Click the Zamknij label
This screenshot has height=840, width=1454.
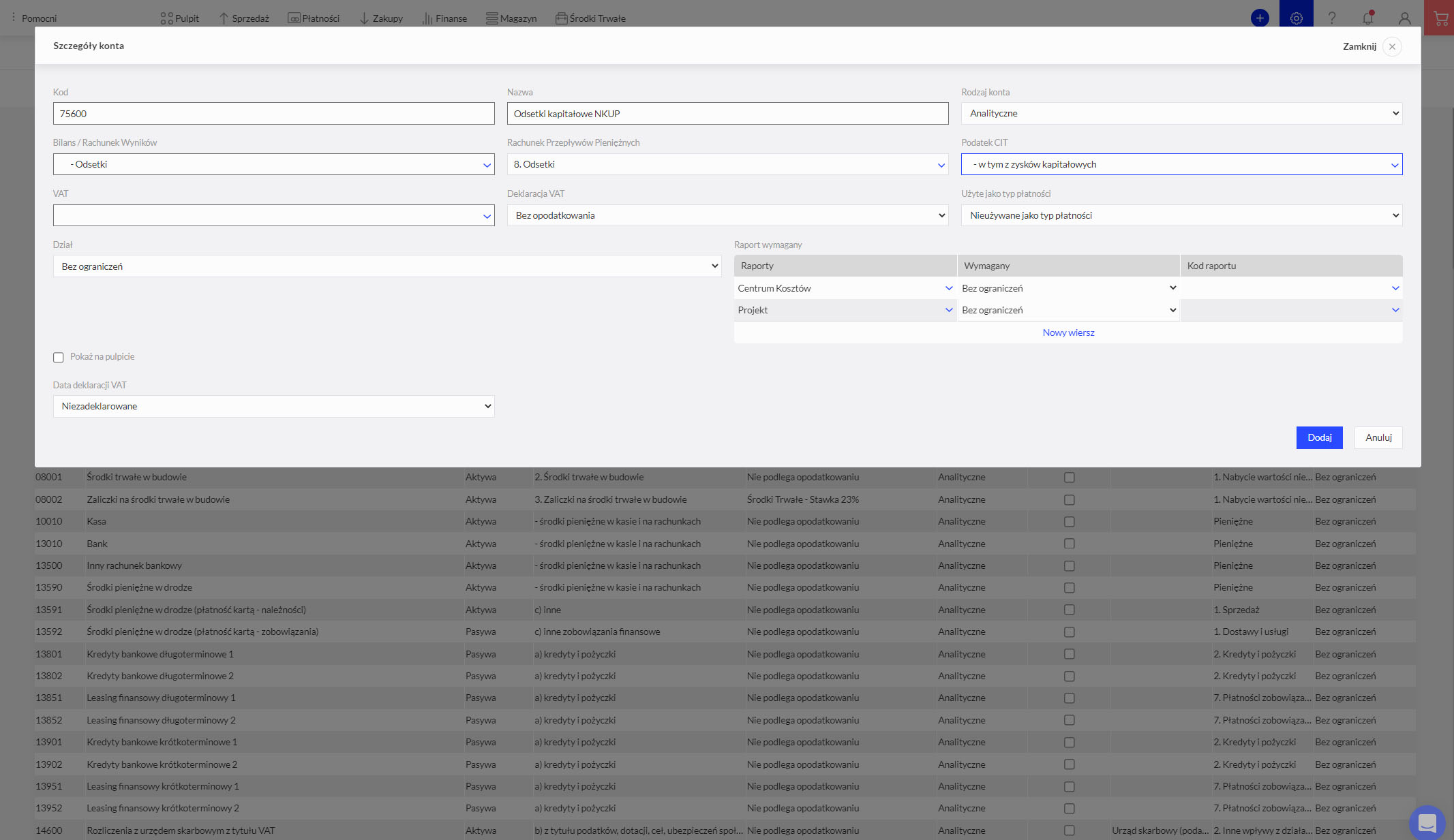click(x=1359, y=46)
